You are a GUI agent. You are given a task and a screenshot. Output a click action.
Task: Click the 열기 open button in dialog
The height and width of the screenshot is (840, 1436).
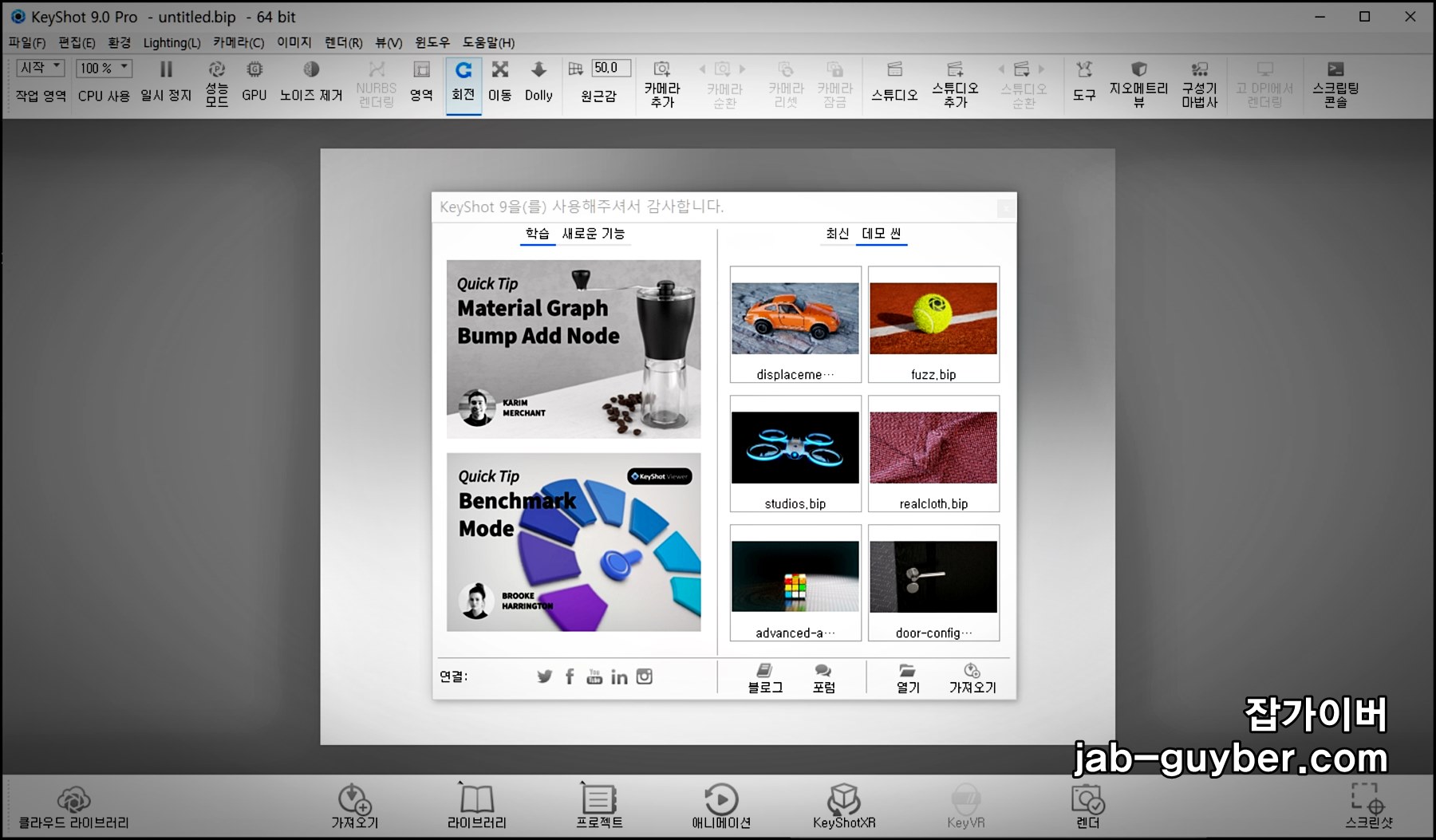908,678
